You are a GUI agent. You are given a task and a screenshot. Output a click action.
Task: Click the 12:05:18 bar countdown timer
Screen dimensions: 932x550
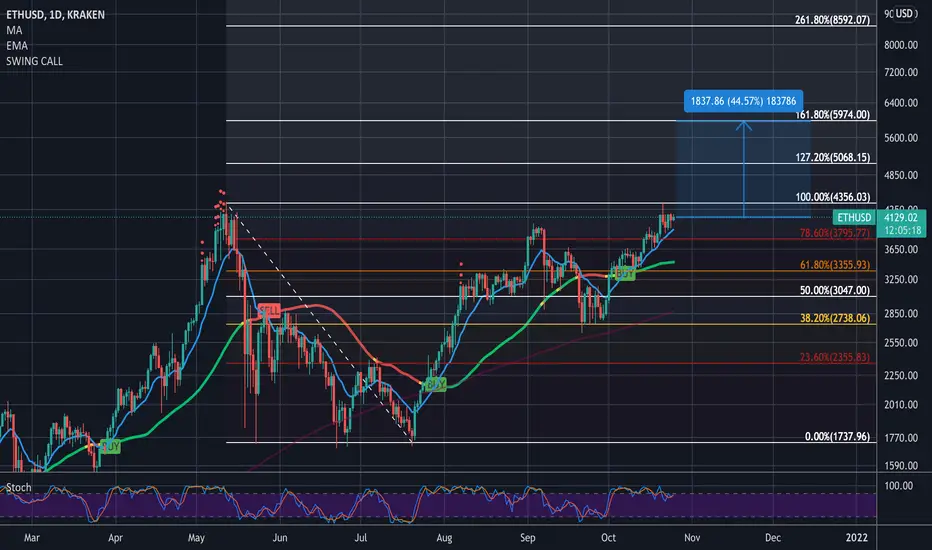(902, 230)
